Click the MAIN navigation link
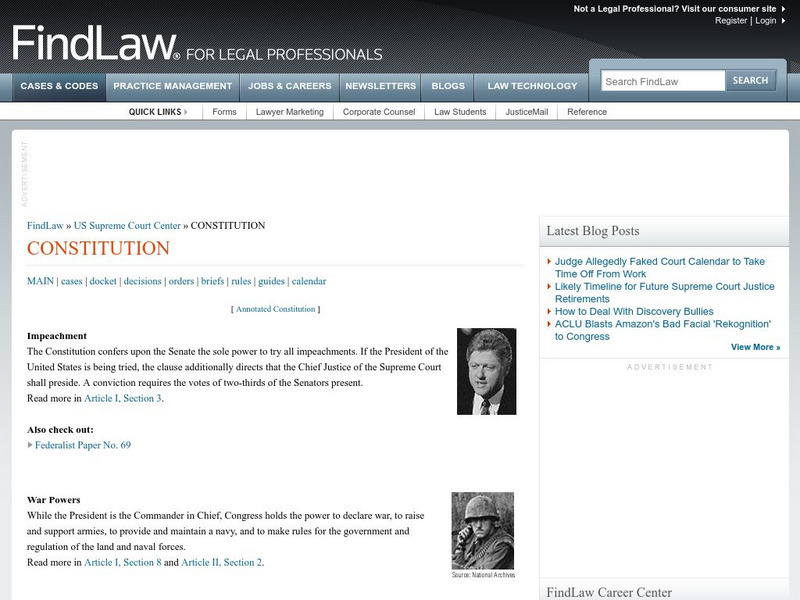This screenshot has width=800, height=600. pos(40,281)
